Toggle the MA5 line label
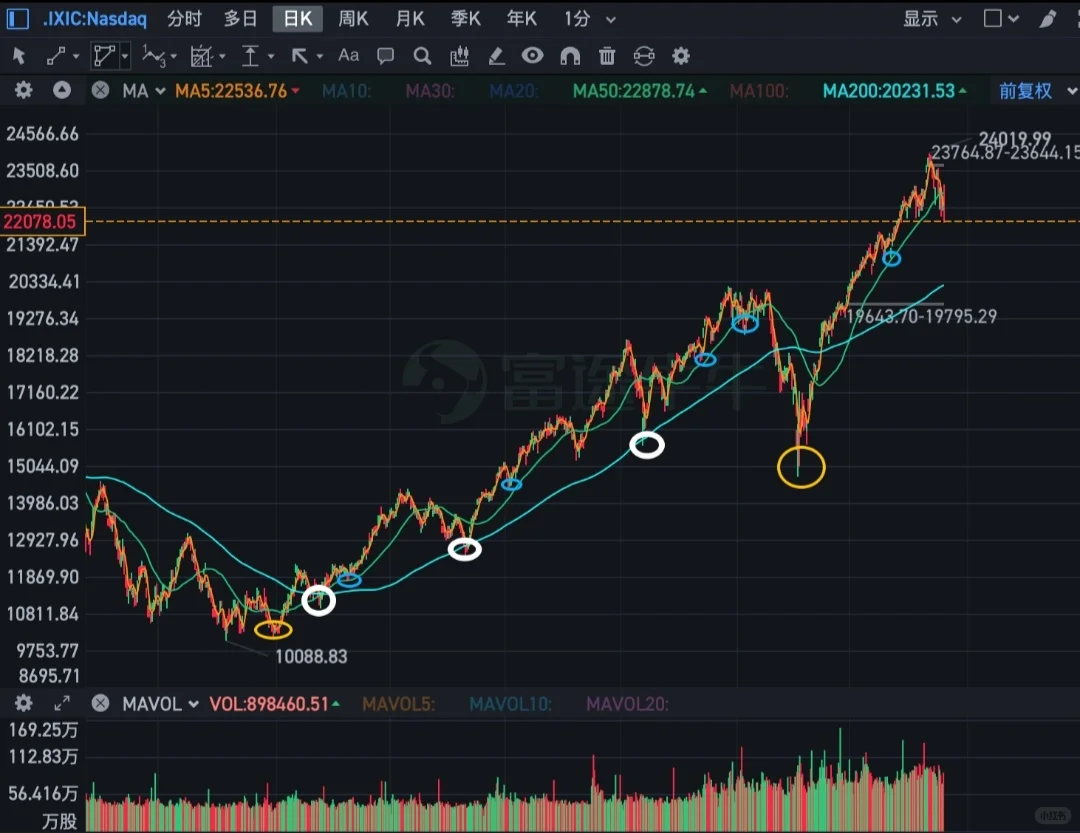This screenshot has width=1080, height=833. tap(237, 91)
